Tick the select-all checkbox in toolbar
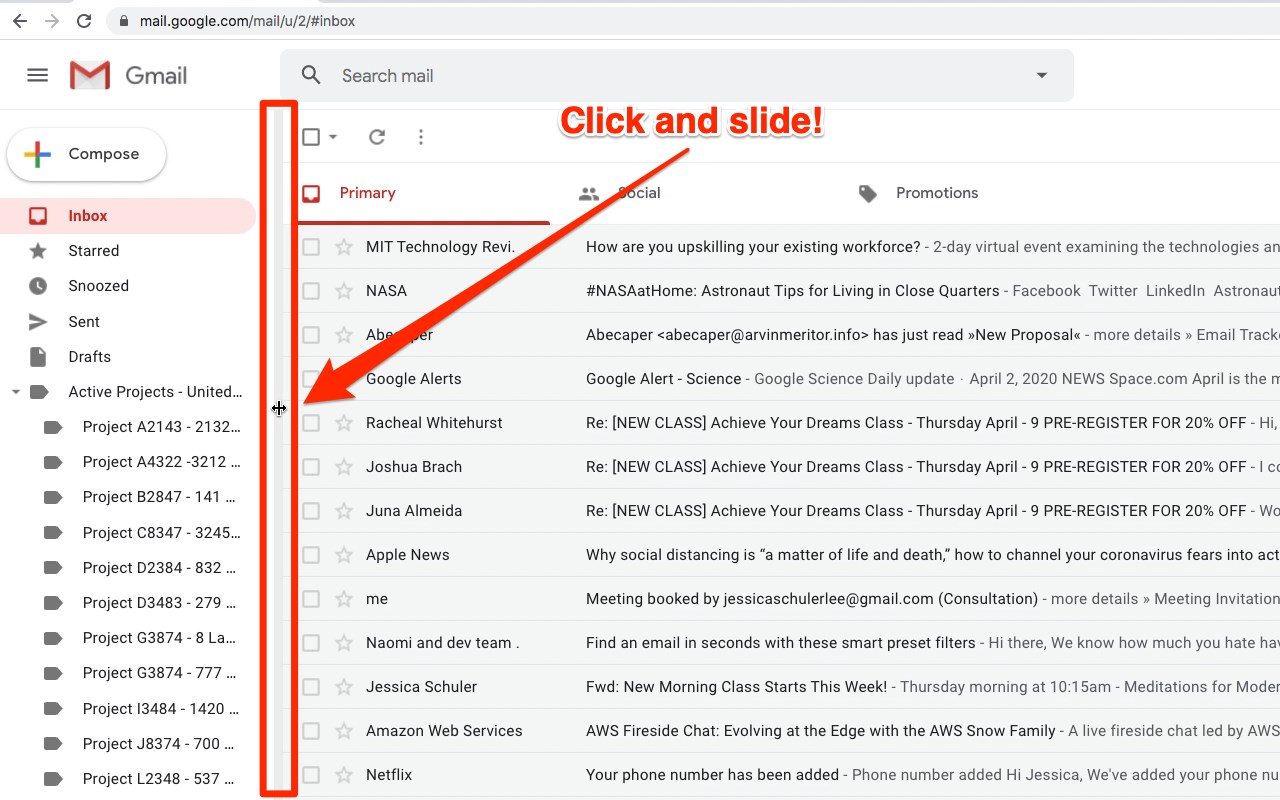1280x800 pixels. point(311,137)
